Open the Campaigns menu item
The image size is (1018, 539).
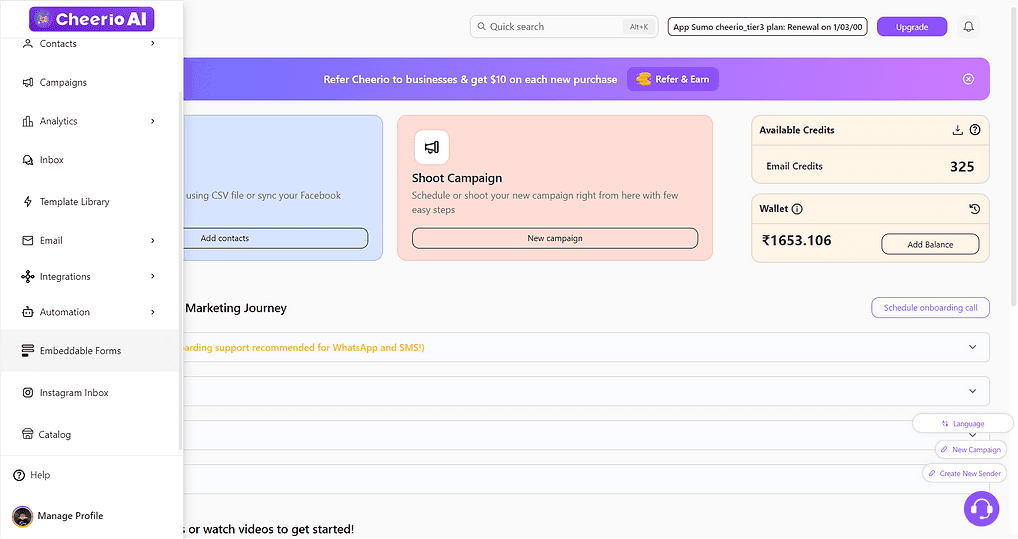click(90, 82)
